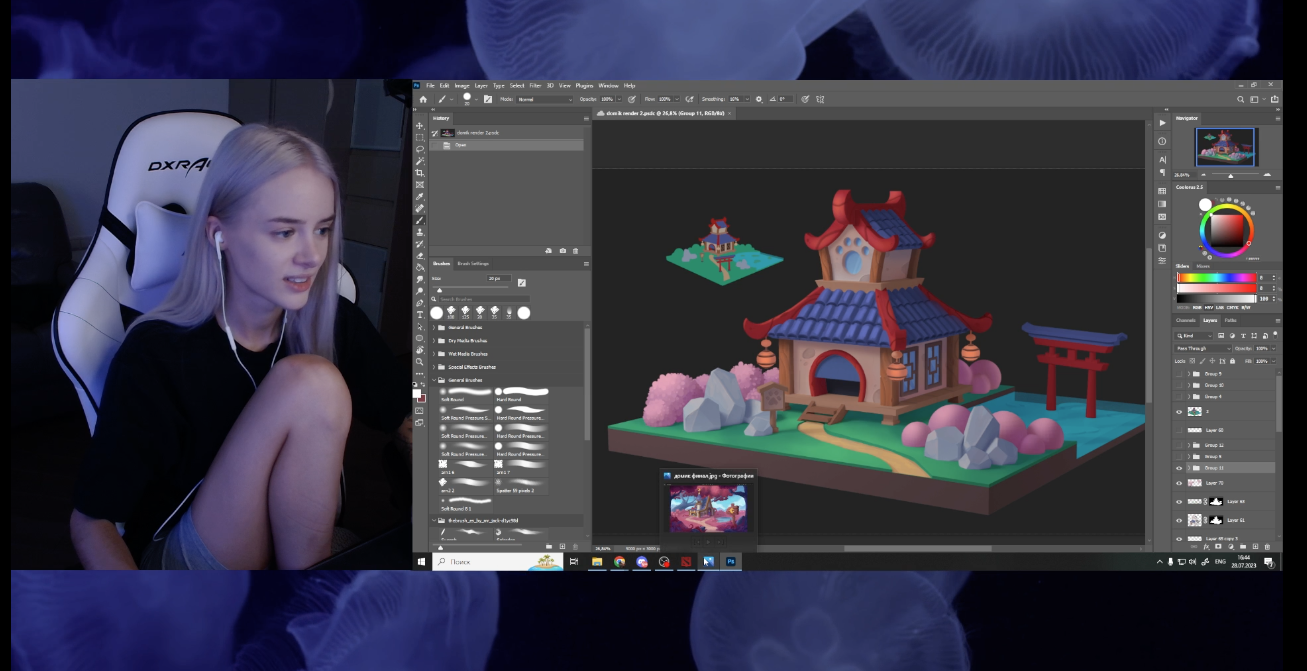Viewport: 1307px width, 671px height.
Task: Hide the Group 11 layer
Action: point(1179,468)
